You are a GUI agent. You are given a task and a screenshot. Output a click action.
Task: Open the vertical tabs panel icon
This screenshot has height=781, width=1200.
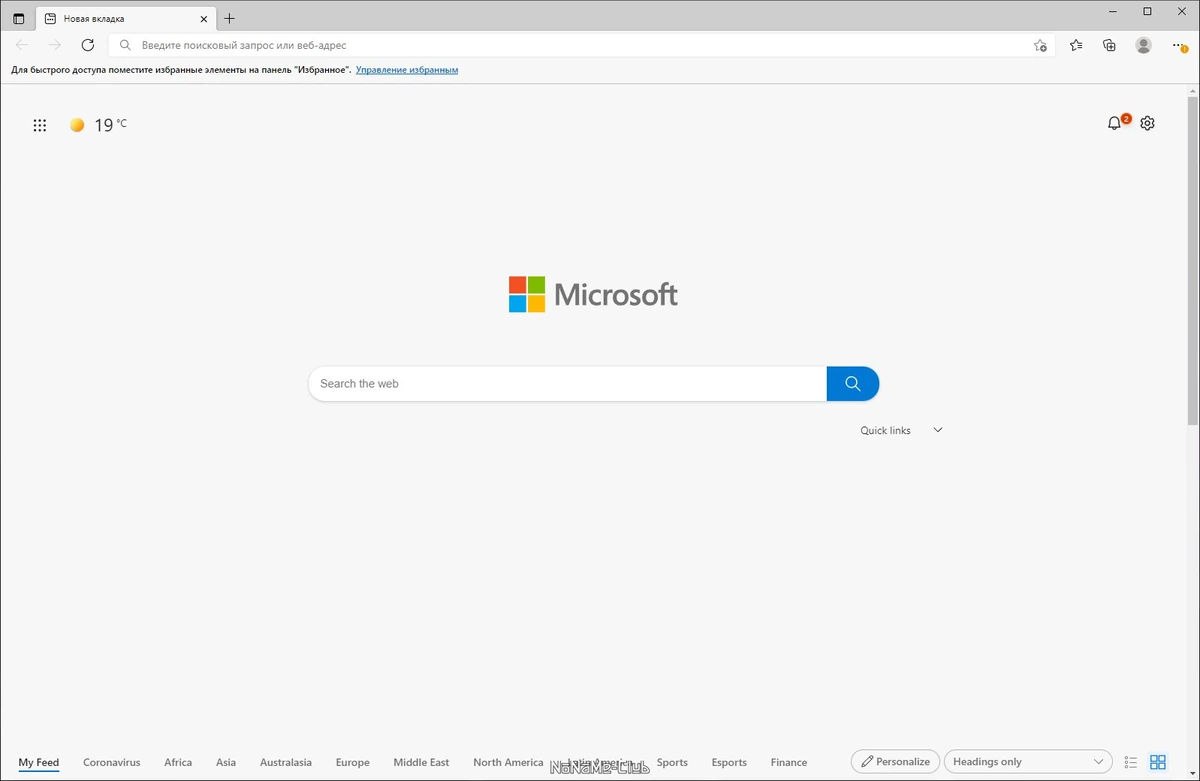(18, 19)
